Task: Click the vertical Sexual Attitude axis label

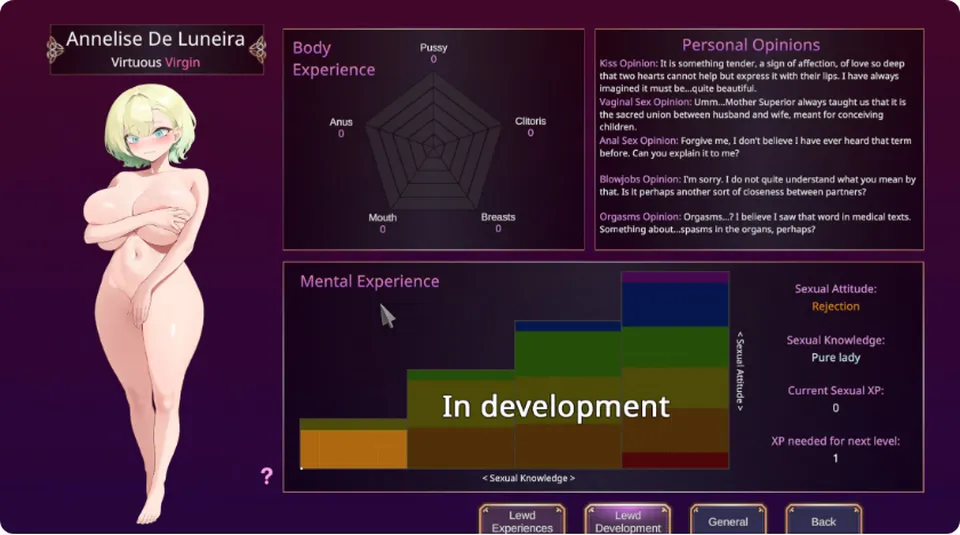Action: coord(740,371)
